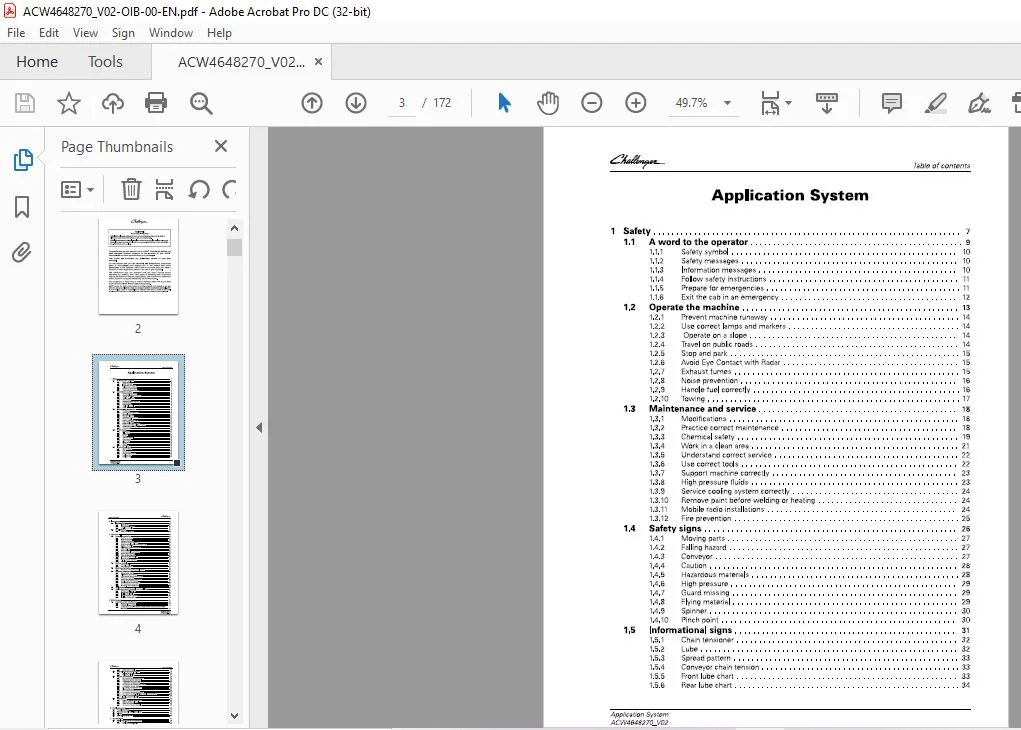This screenshot has height=730, width=1021.
Task: Add a comment with sticky note icon
Action: pos(891,103)
